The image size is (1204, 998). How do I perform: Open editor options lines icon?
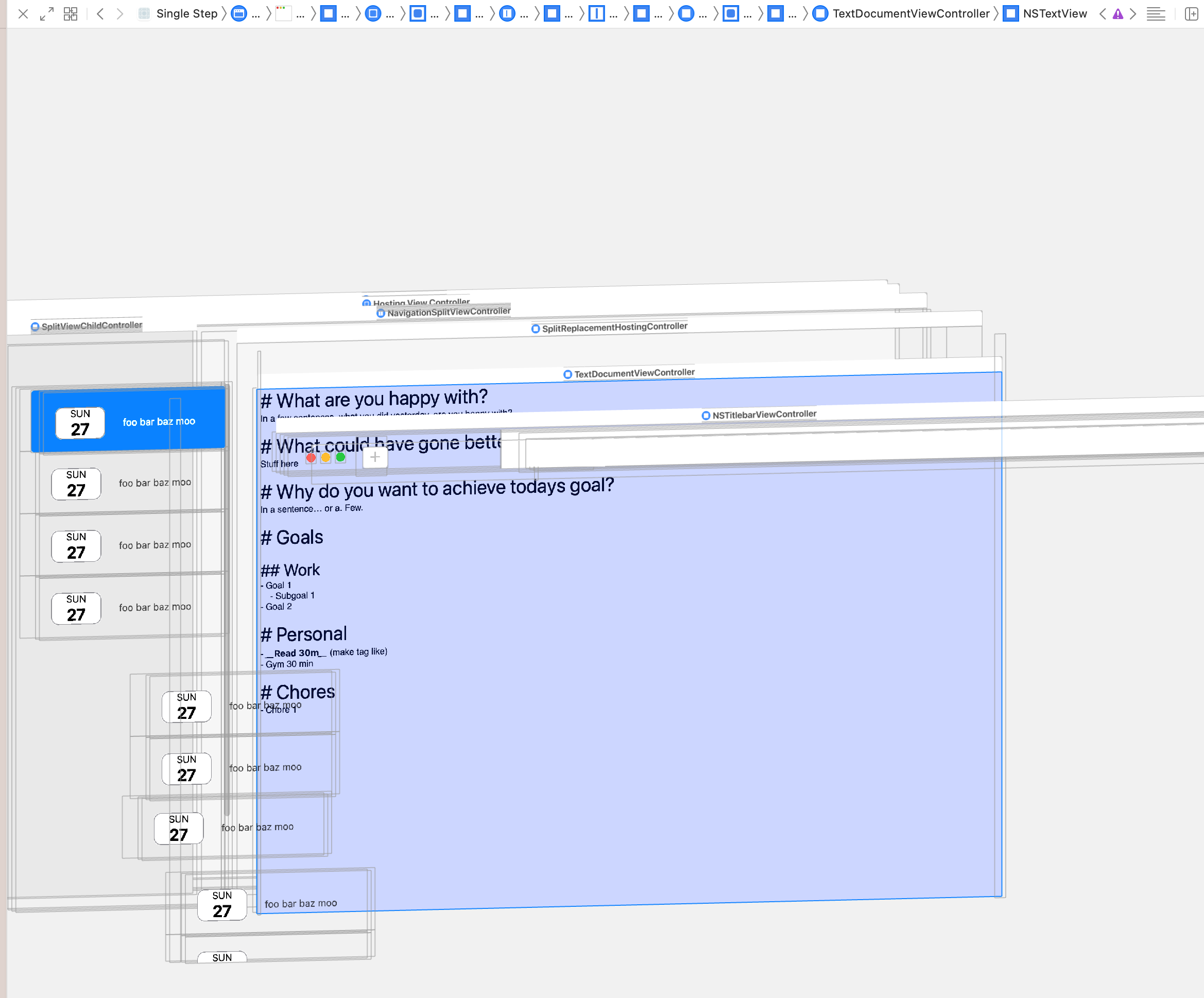[x=1155, y=14]
